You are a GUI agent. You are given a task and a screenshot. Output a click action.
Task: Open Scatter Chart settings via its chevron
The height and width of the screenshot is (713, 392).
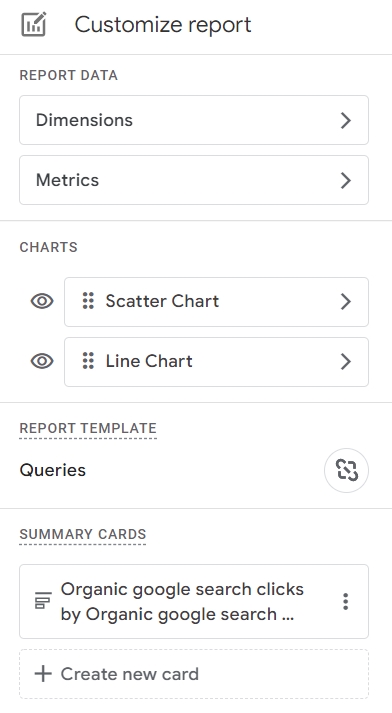[346, 301]
